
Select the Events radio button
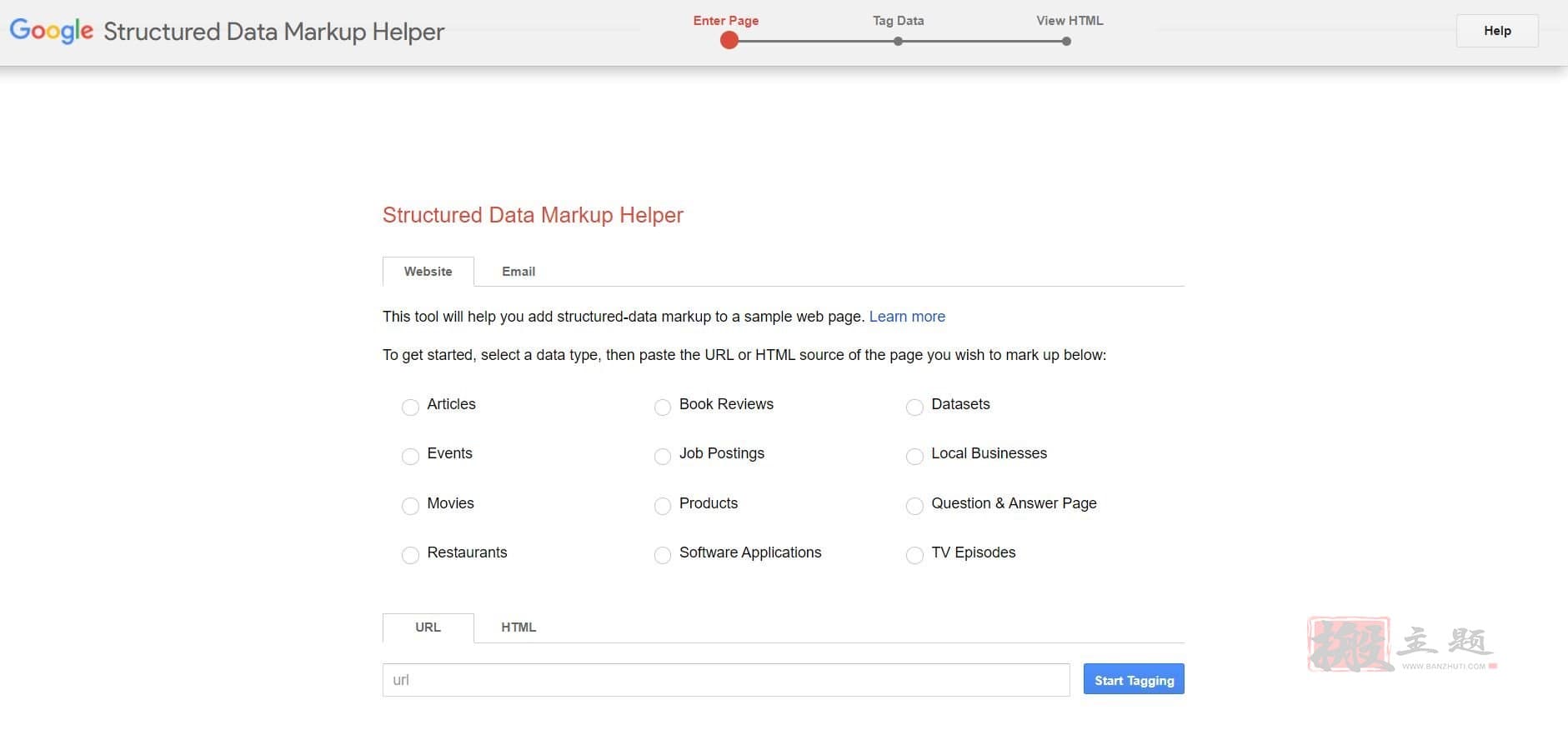[410, 456]
